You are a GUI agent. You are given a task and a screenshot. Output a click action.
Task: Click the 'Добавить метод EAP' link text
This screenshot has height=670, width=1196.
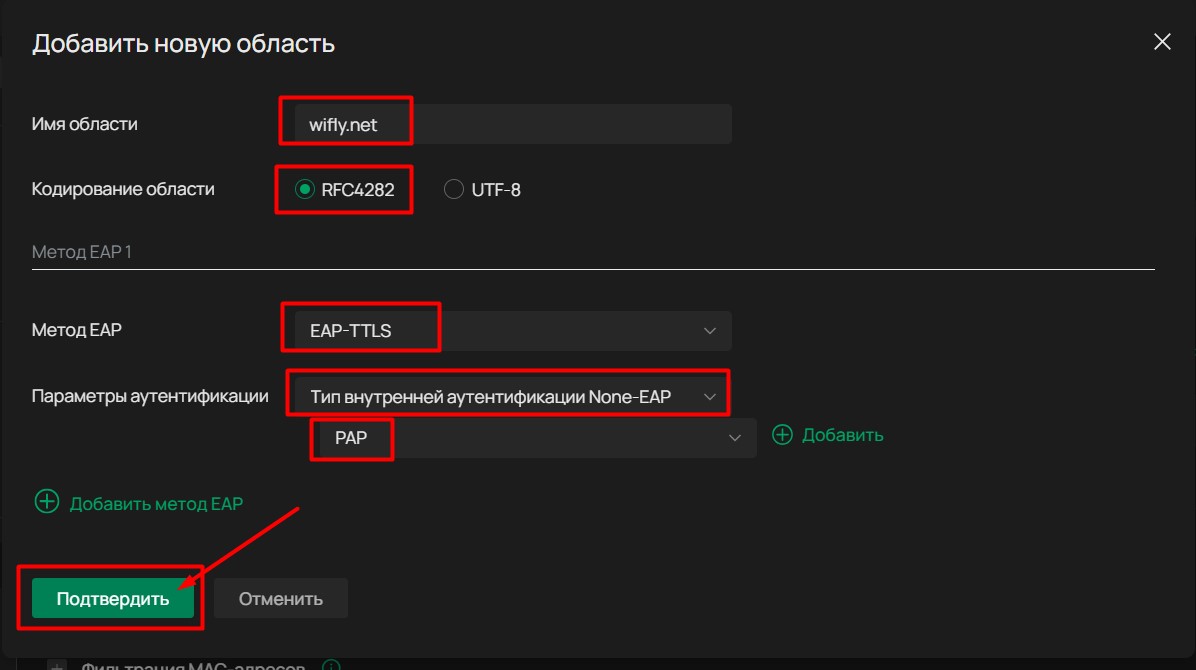tap(156, 503)
